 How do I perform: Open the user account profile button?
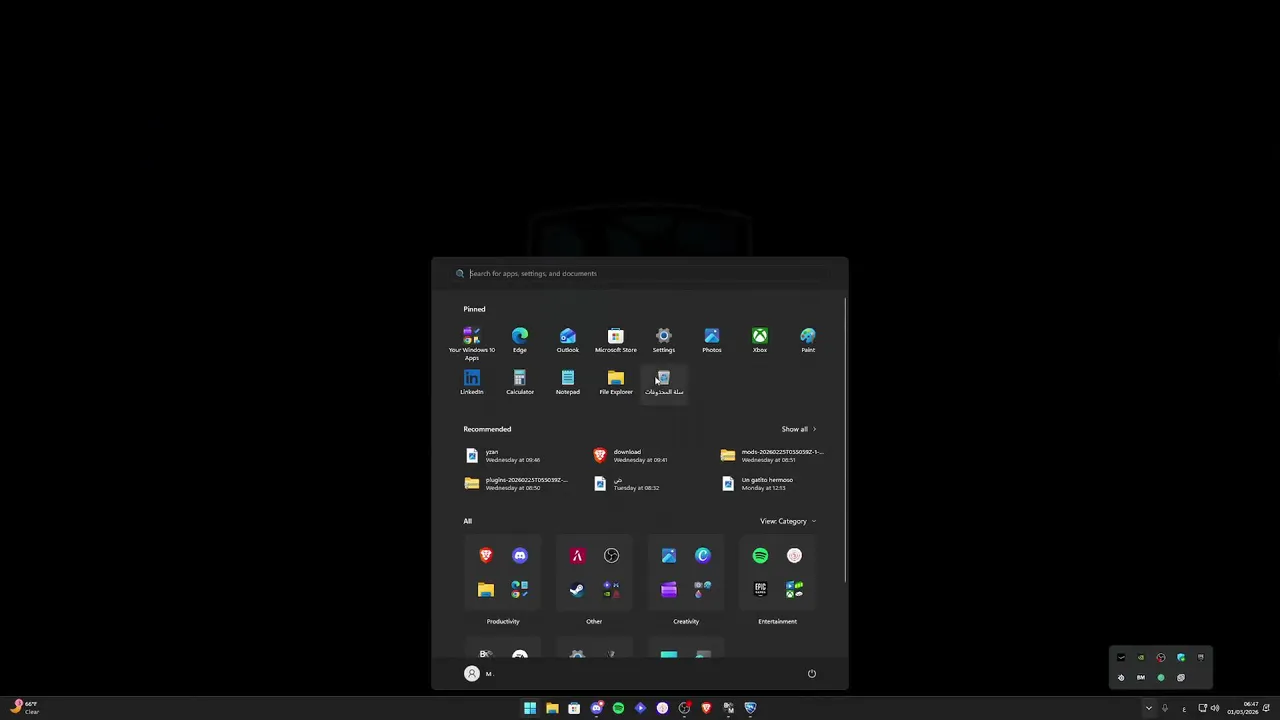(x=479, y=674)
